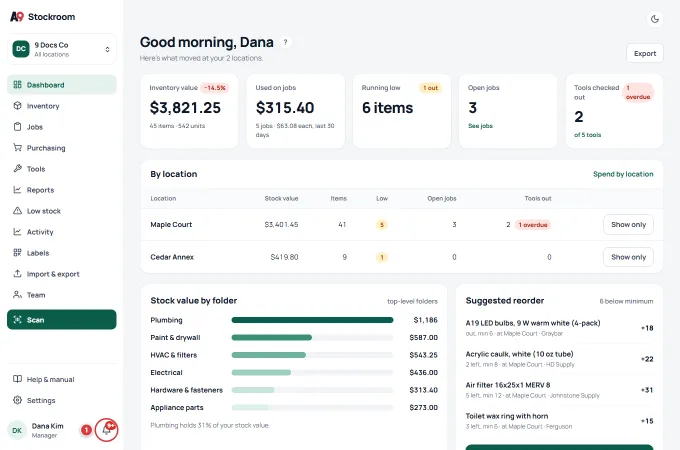Click the Stock value column header
Screen dimensions: 680x450
tap(281, 199)
